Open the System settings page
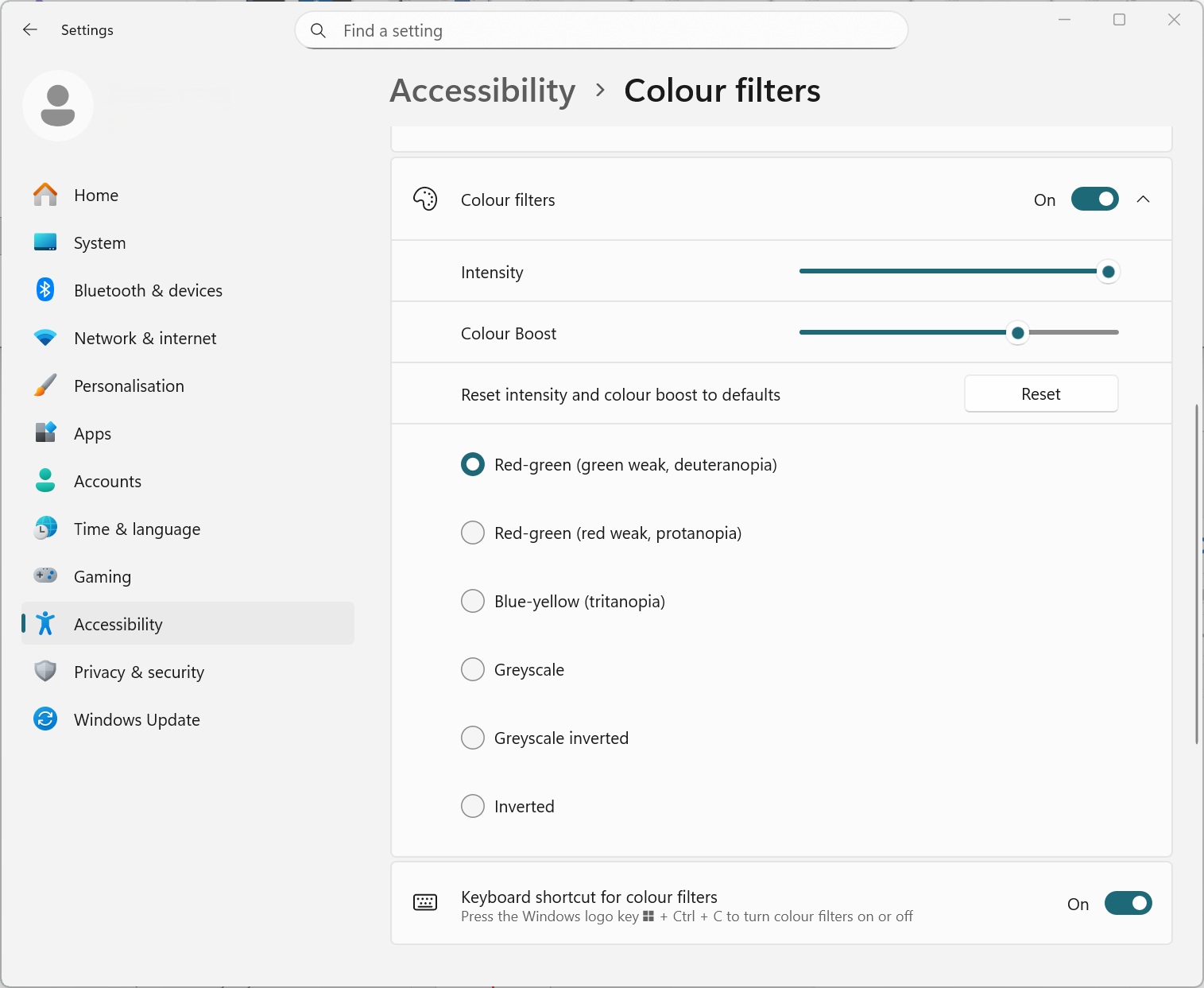The height and width of the screenshot is (988, 1204). [x=99, y=243]
